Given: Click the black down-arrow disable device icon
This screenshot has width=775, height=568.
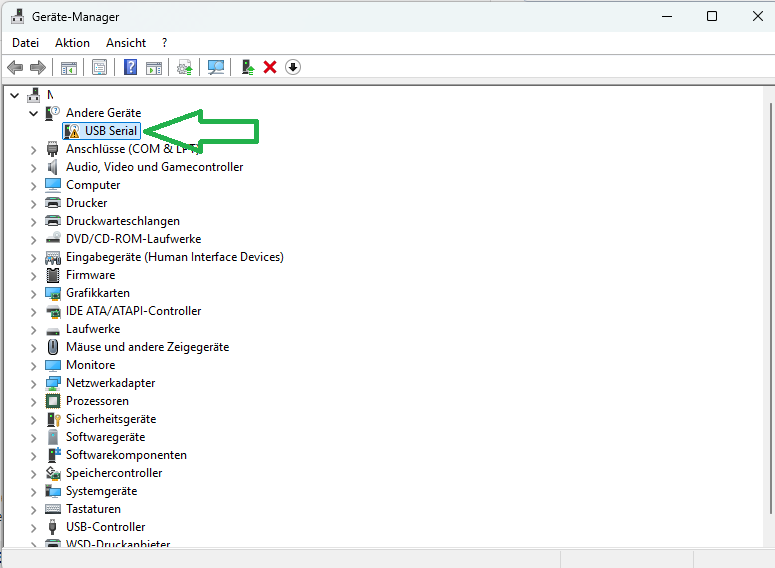Looking at the screenshot, I should tap(293, 67).
